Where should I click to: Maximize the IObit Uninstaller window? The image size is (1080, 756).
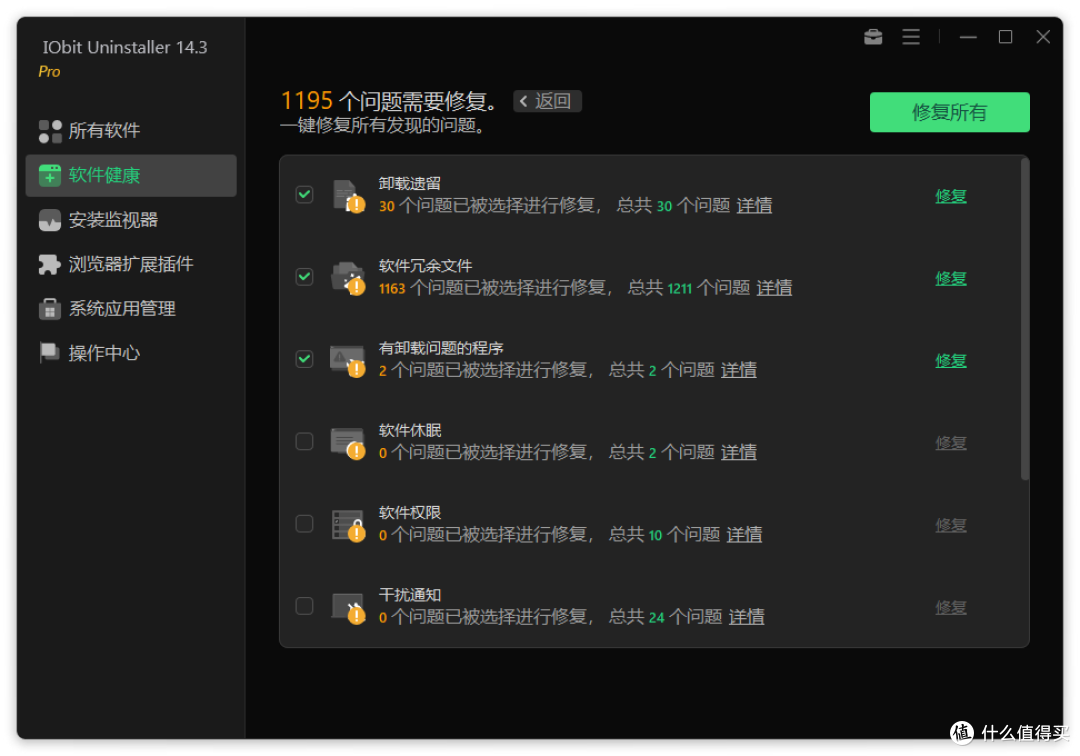pyautogui.click(x=1005, y=37)
